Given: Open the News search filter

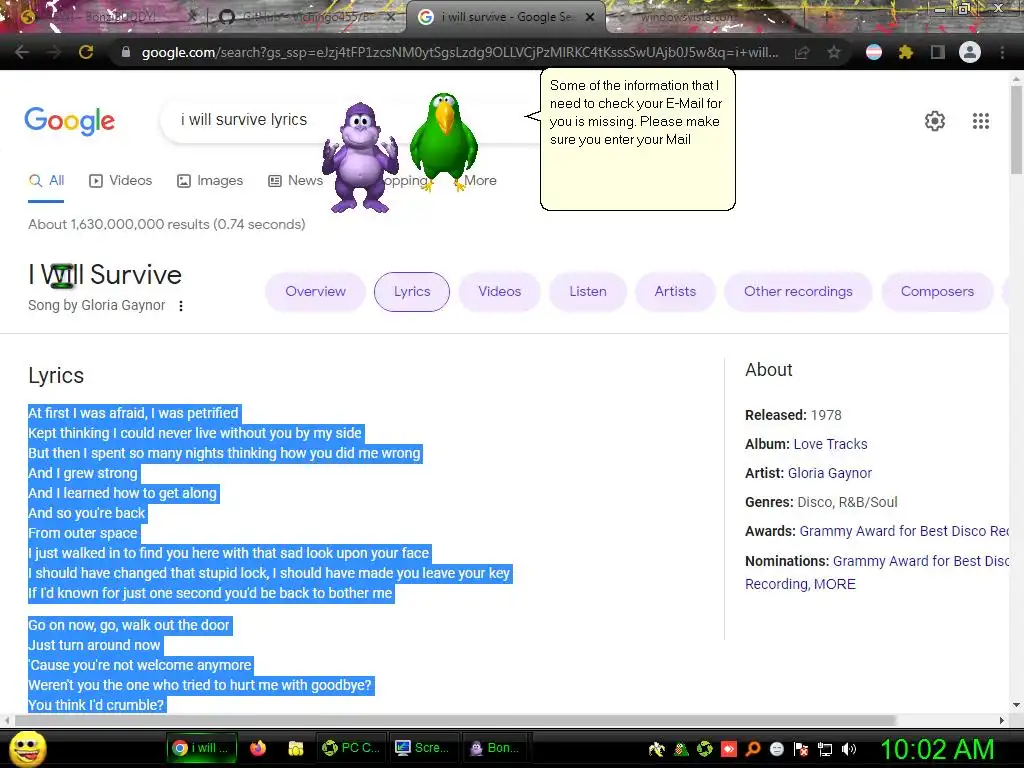Looking at the screenshot, I should pyautogui.click(x=295, y=181).
